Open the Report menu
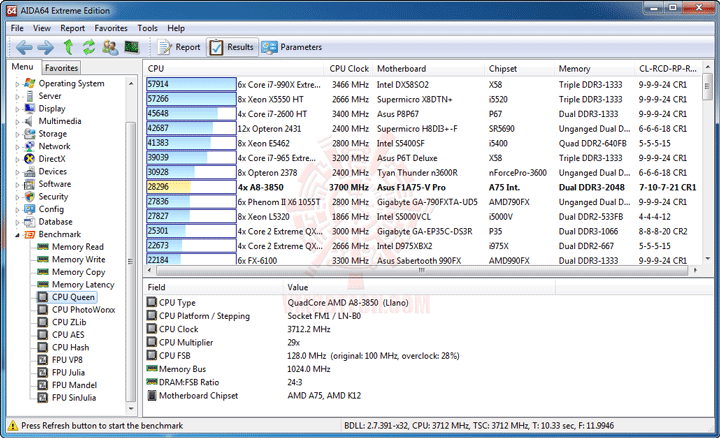This screenshot has width=720, height=438. click(x=73, y=28)
